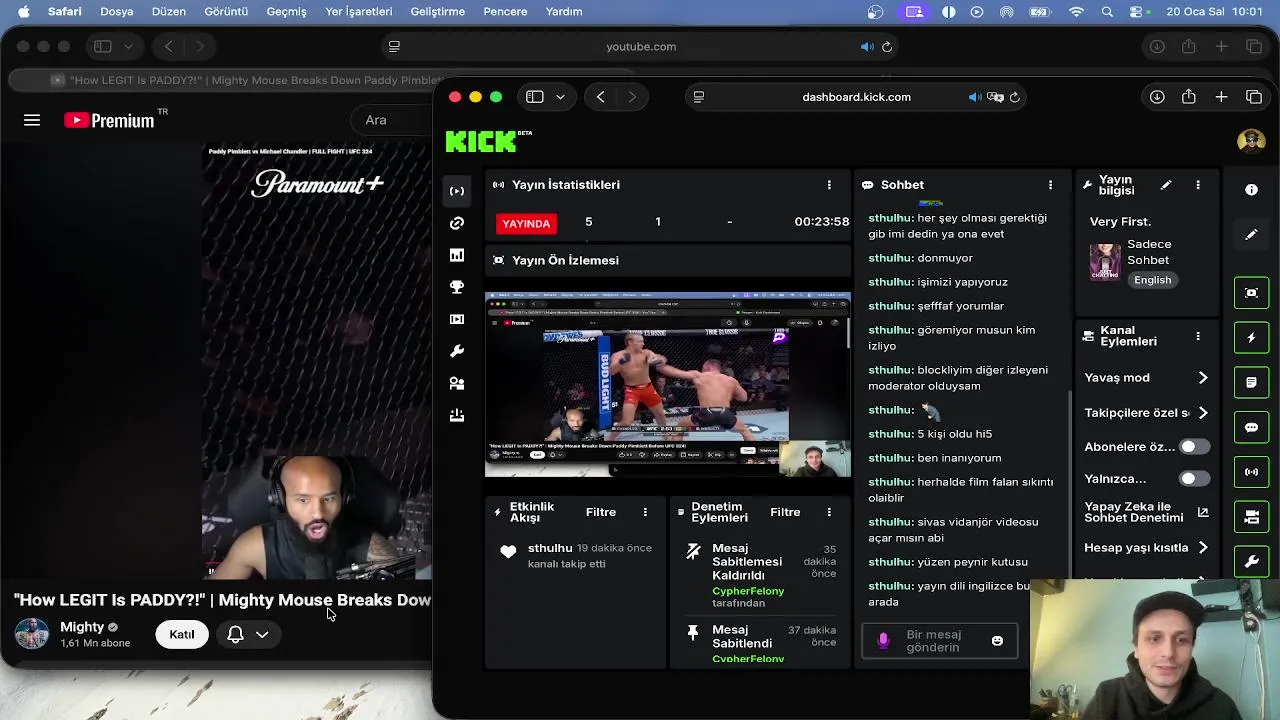Click the purple identity icon in chat input
Viewport: 1280px width, 720px height.
883,641
